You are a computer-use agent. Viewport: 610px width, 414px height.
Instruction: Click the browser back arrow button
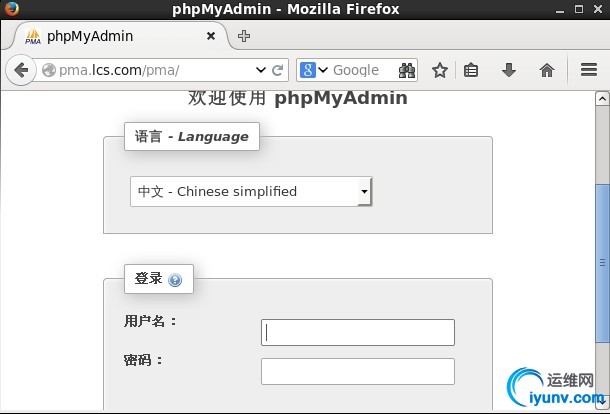coord(21,70)
